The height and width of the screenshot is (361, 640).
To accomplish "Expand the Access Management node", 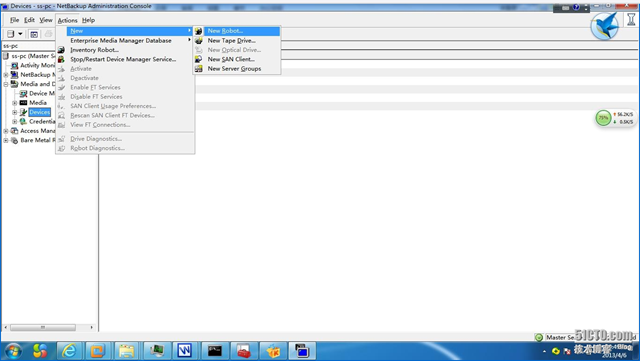I will 6,131.
